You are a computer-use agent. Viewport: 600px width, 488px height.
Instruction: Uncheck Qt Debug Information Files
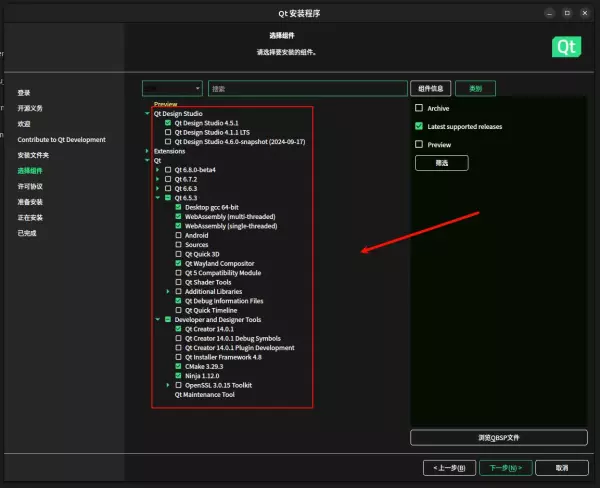pos(178,301)
